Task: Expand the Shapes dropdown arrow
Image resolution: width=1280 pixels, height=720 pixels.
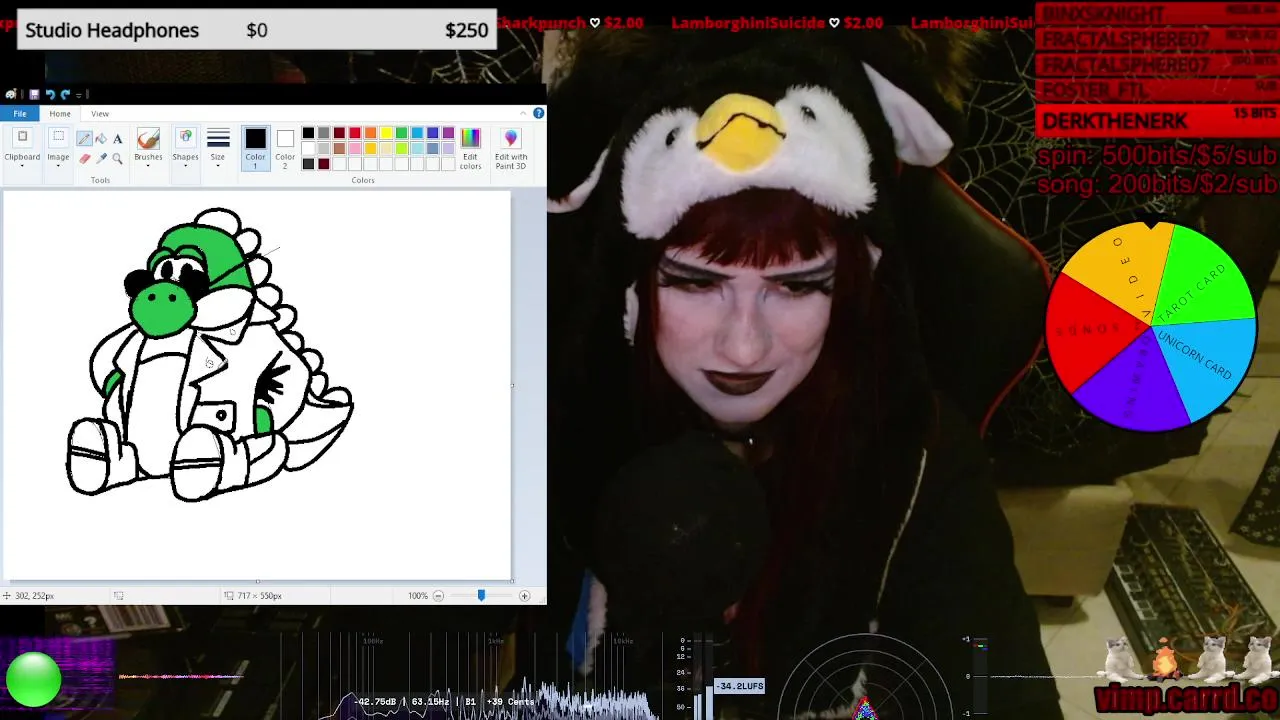Action: point(185,166)
